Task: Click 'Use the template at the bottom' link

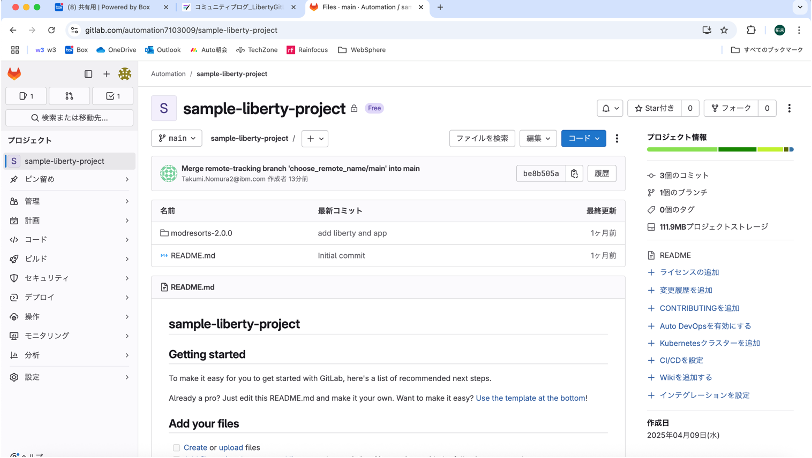Action: [531, 398]
